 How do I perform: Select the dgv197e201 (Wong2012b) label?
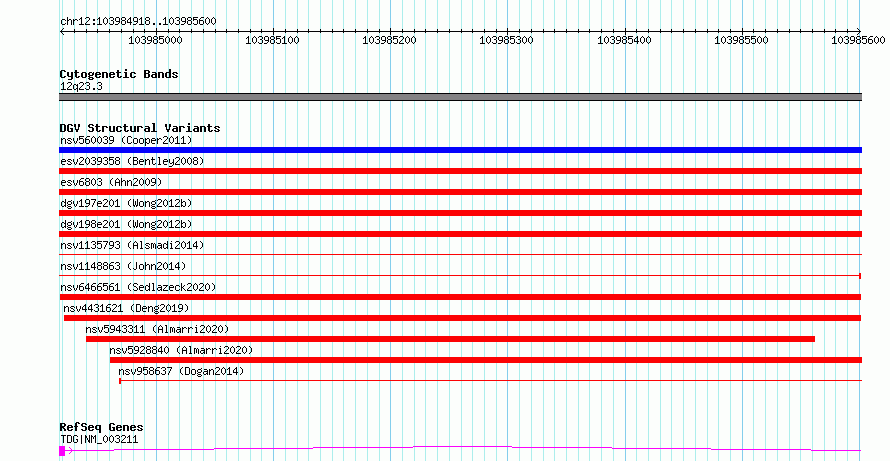pos(126,203)
